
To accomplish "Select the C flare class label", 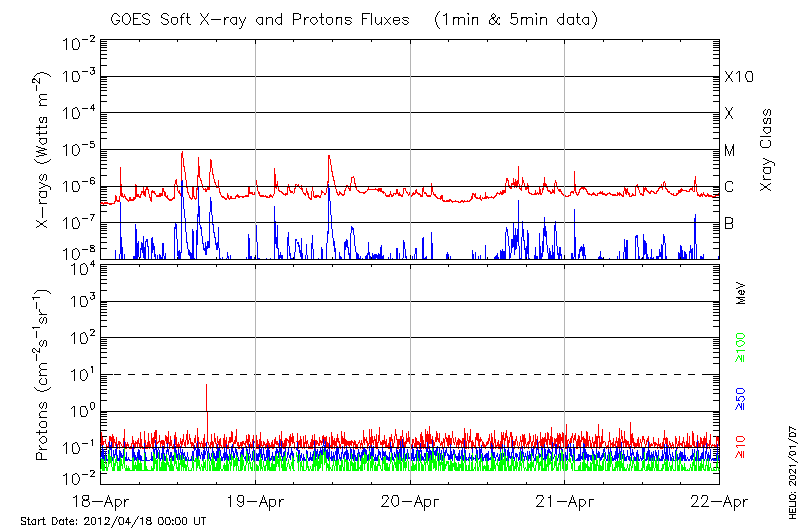I will 729,187.
